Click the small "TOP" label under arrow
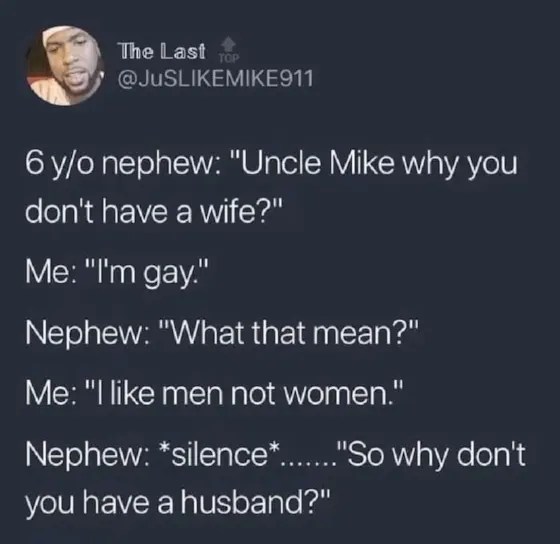The height and width of the screenshot is (544, 560). [x=228, y=59]
